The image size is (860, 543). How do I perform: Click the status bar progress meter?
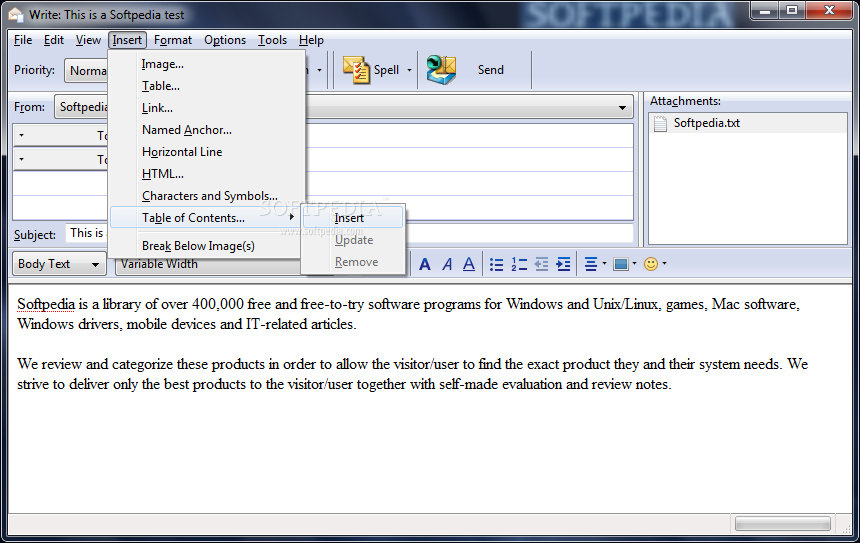[782, 524]
